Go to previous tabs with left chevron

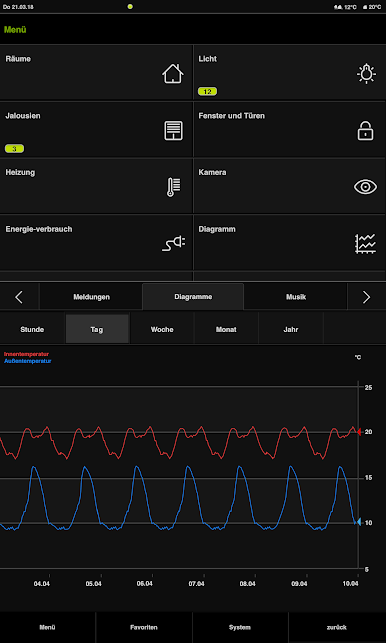coord(19,297)
